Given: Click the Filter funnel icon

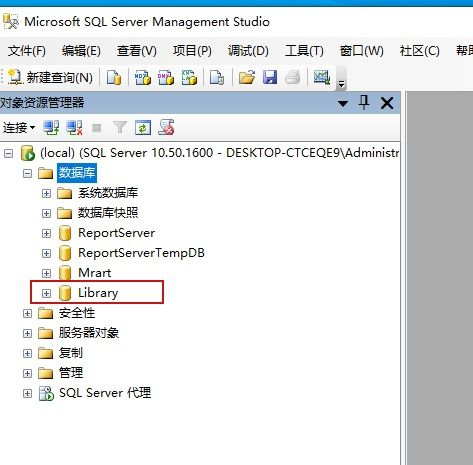Looking at the screenshot, I should (120, 128).
